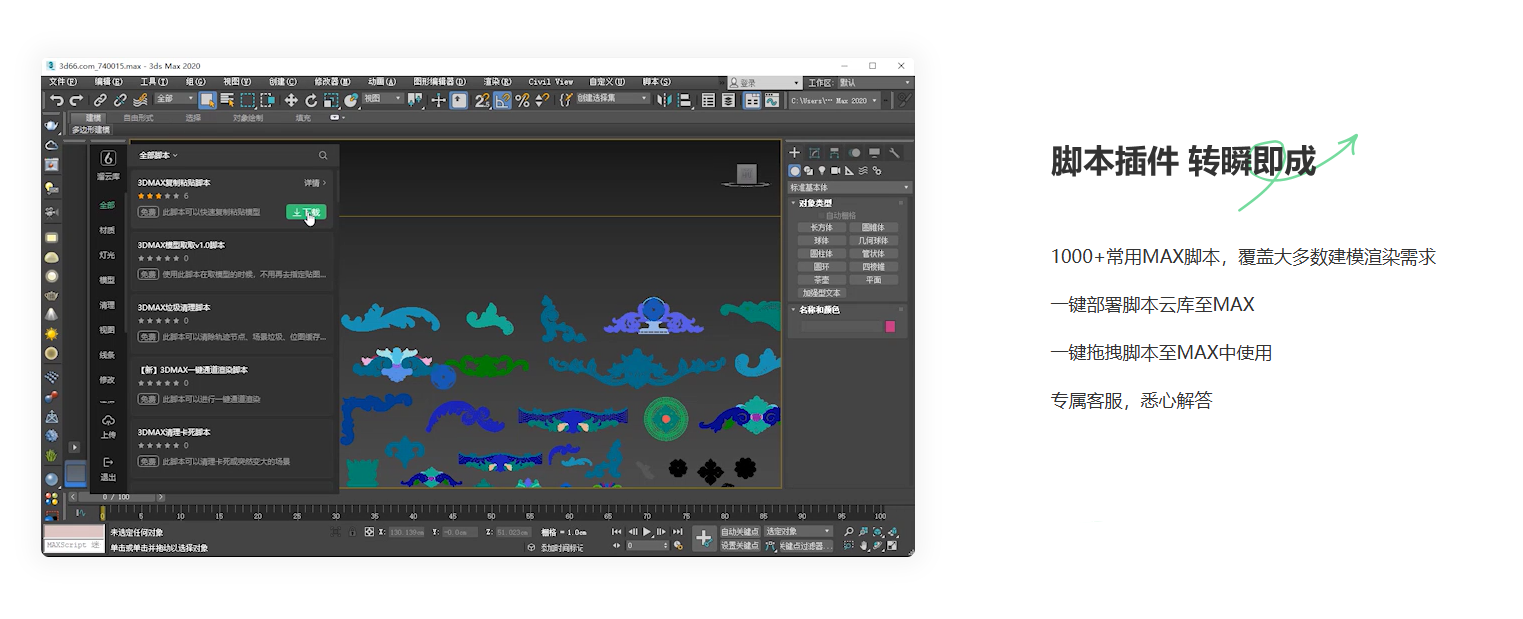Image resolution: width=1523 pixels, height=619 pixels.
Task: Click the Redo arrow in main toolbar
Action: (76, 100)
